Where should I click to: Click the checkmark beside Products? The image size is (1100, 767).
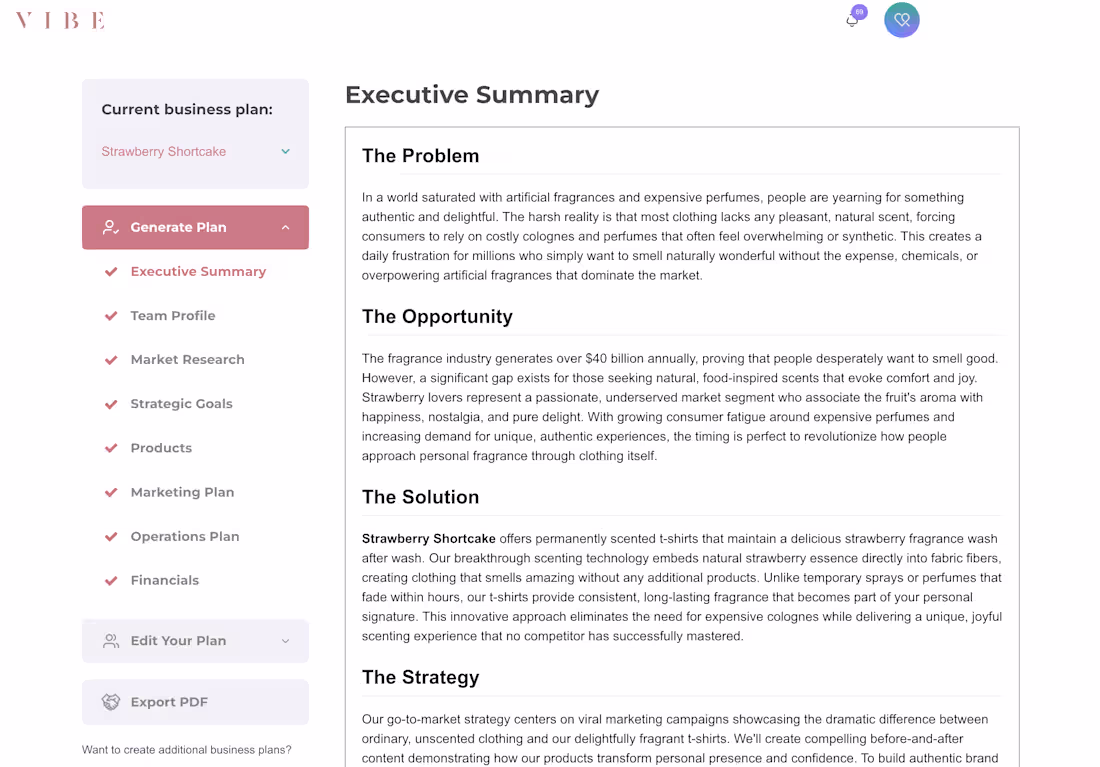tap(111, 448)
